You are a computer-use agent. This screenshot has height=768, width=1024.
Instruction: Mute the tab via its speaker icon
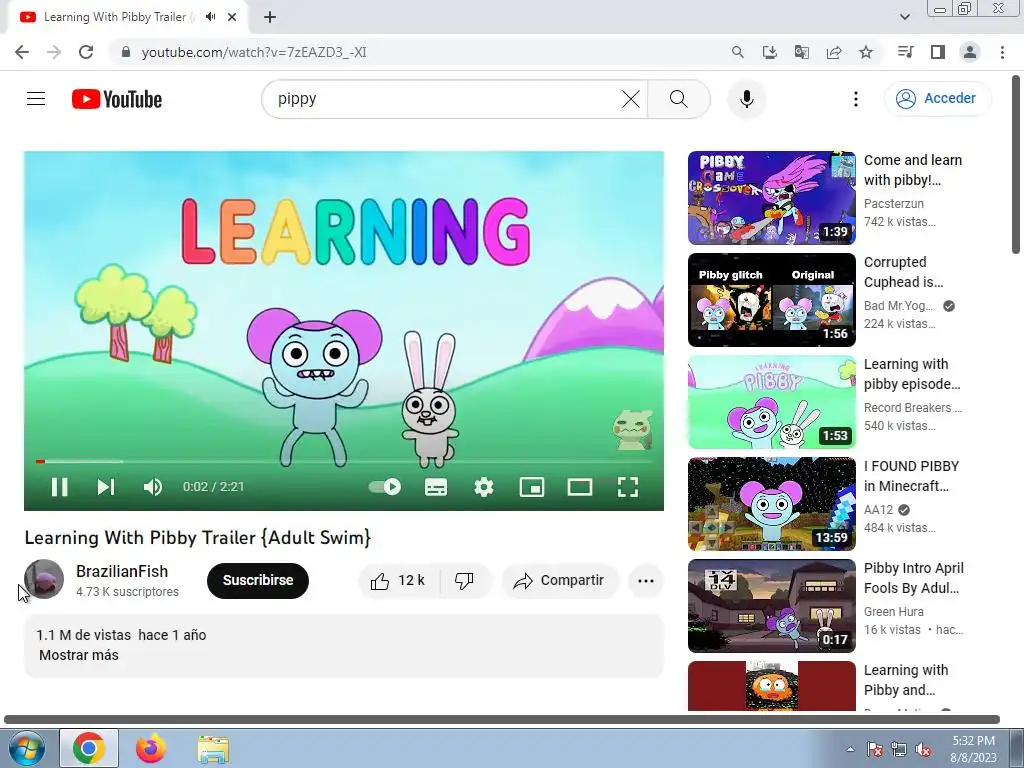210,17
